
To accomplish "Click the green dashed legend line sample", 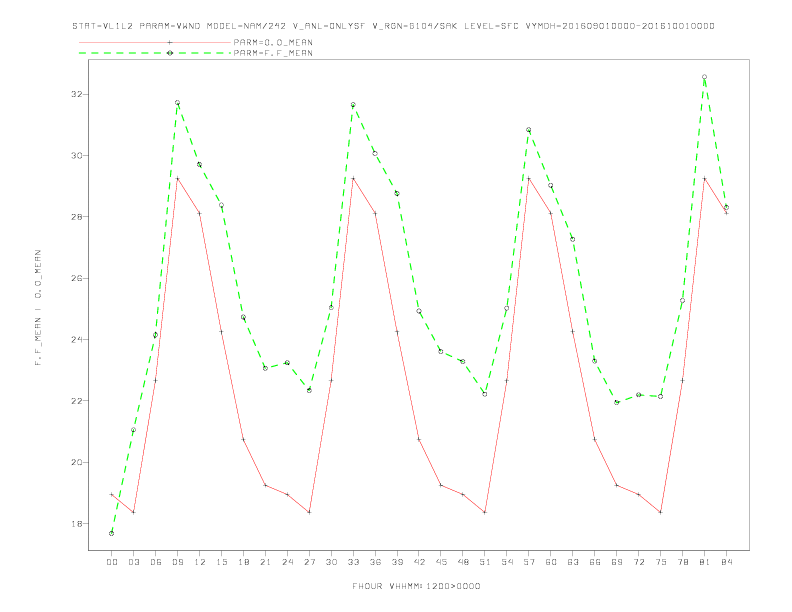I will [155, 53].
